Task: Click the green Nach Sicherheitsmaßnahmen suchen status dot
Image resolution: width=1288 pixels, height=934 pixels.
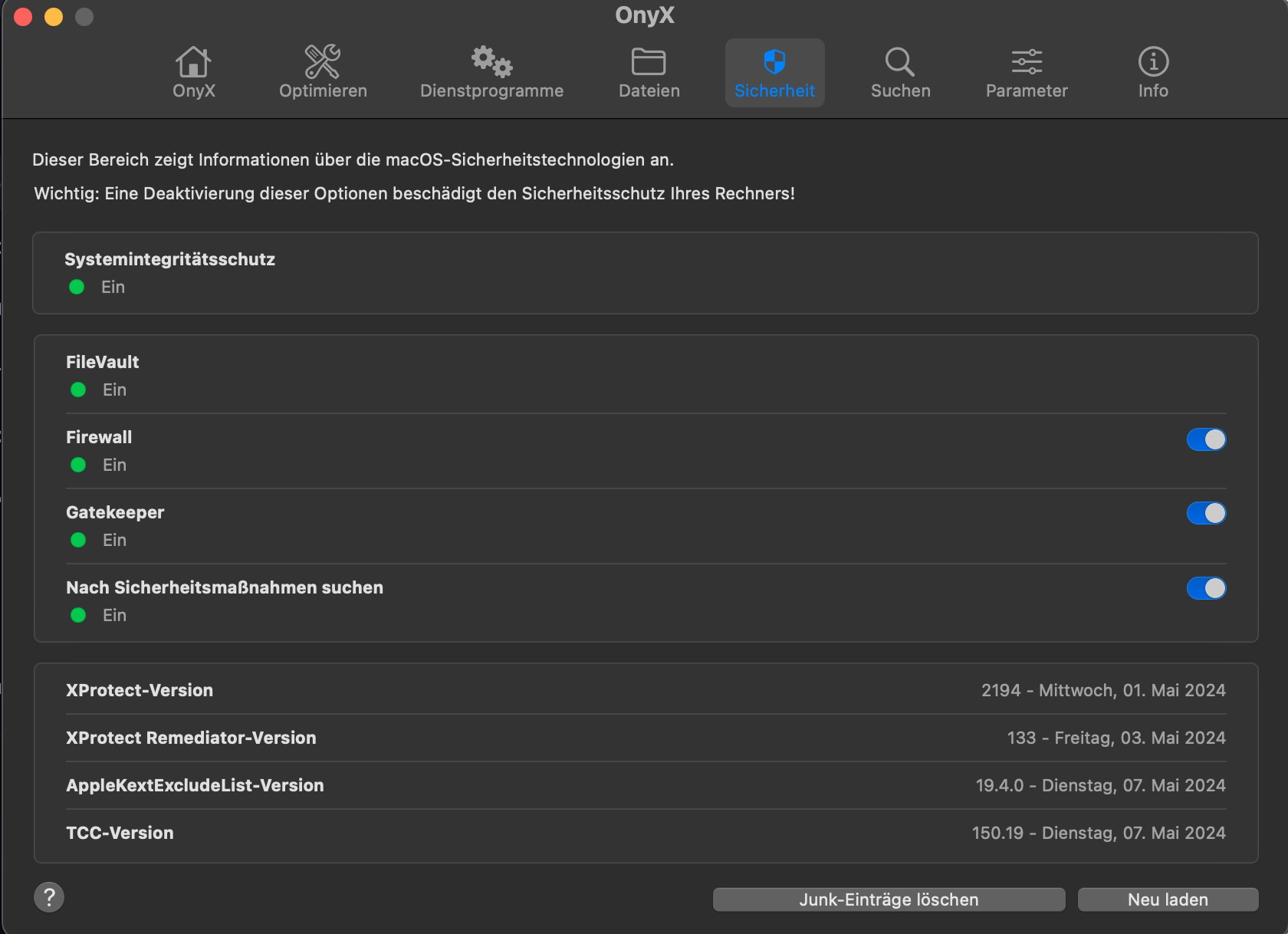Action: coord(78,615)
